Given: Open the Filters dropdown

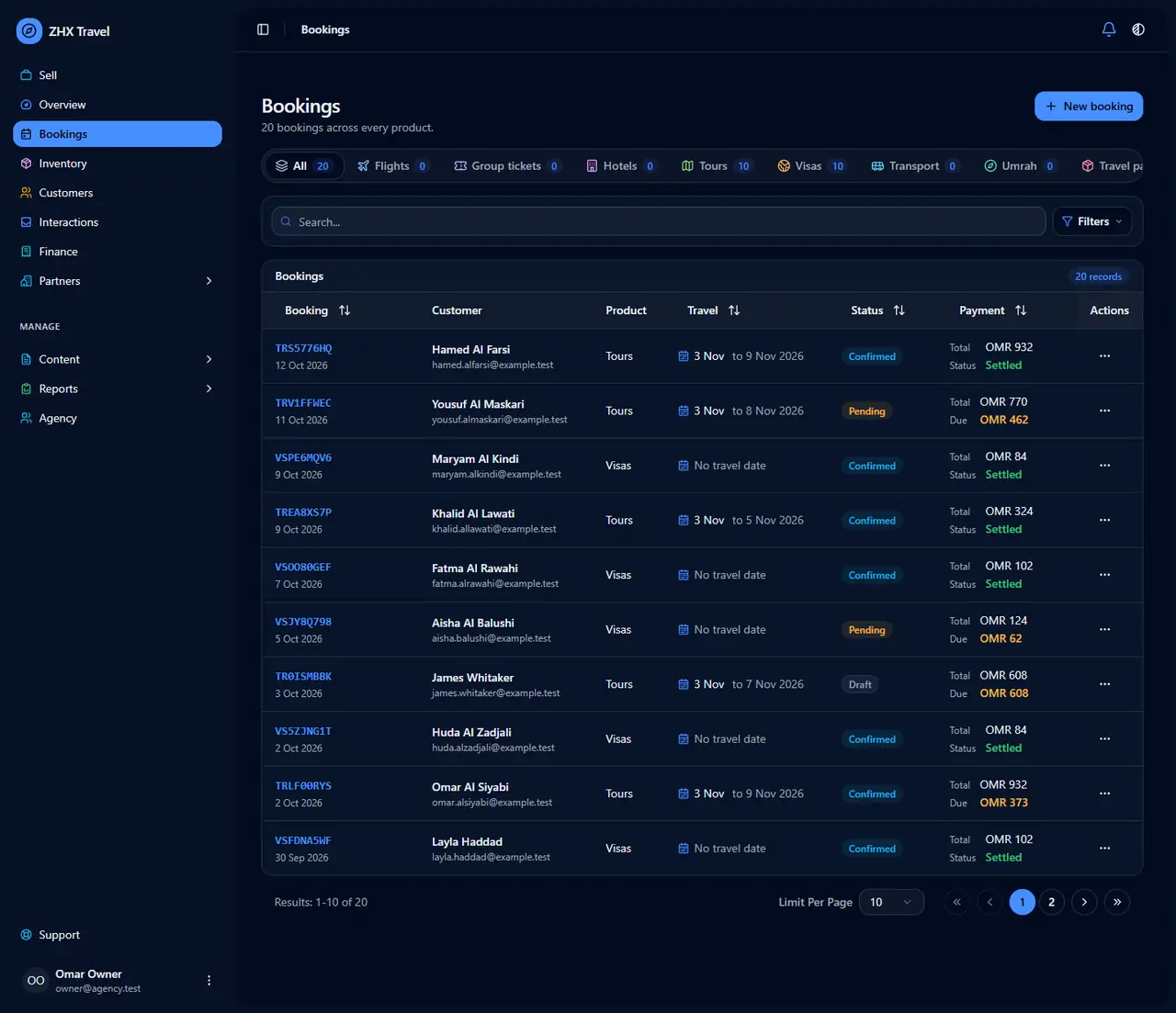Looking at the screenshot, I should [1091, 221].
